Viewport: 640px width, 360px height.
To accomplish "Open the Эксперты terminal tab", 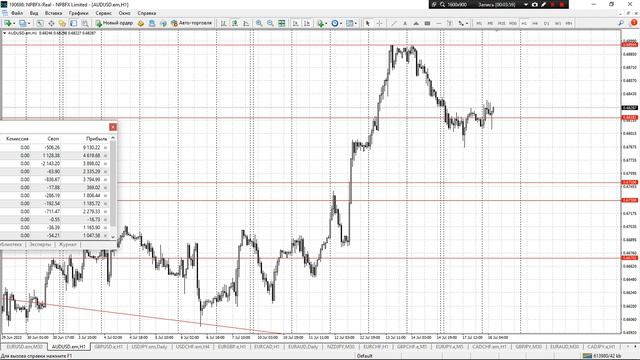I will 40,244.
